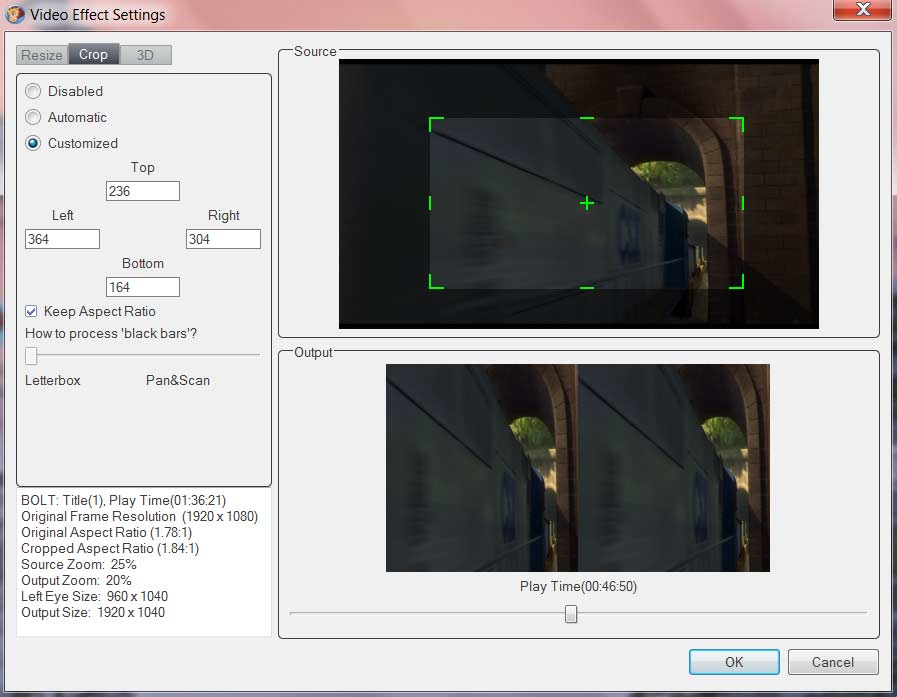Click the left-middle green crop edge handle
Image resolution: width=897 pixels, height=697 pixels.
tap(430, 203)
